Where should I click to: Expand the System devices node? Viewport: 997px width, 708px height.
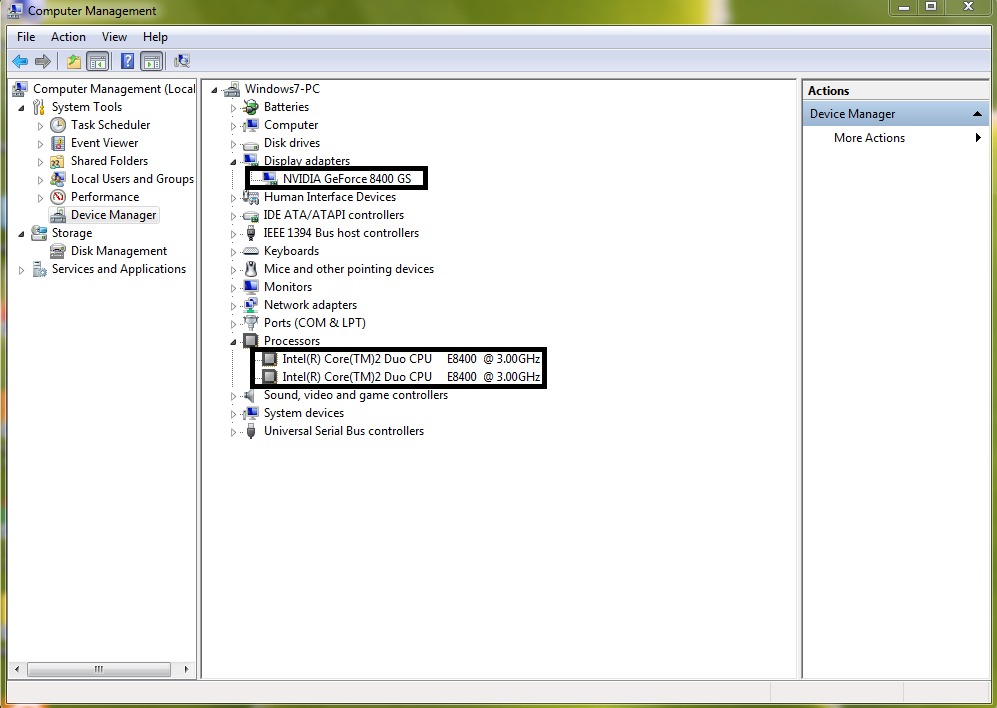coord(233,414)
